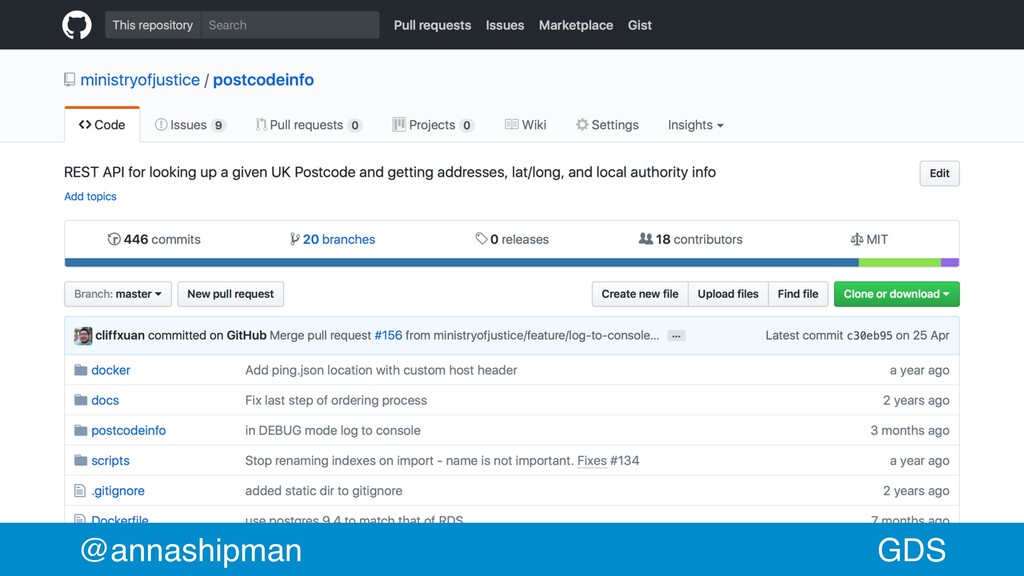Click cliffxuan's avatar thumbnail

coord(83,336)
